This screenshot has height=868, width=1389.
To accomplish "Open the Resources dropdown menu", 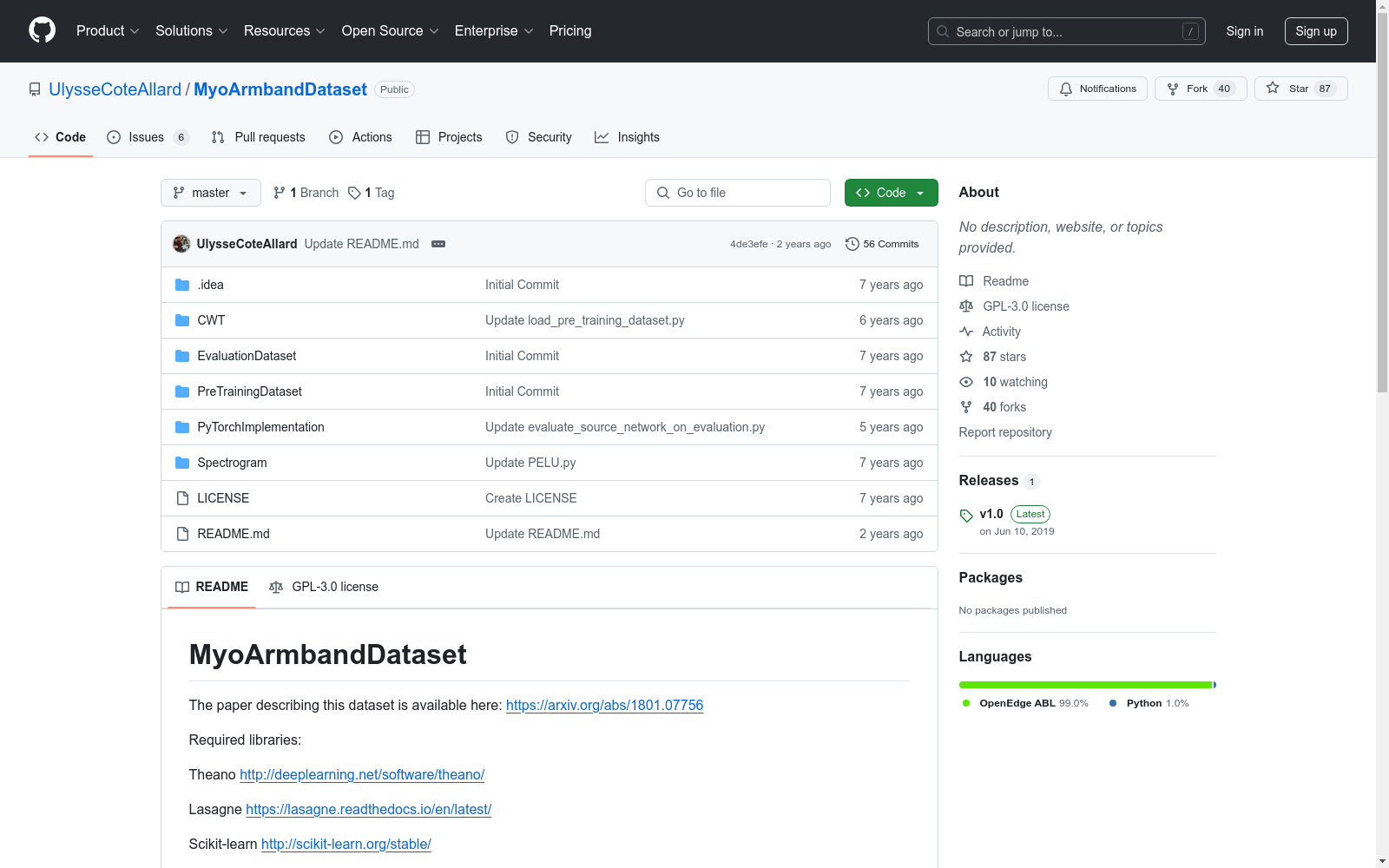I will [285, 30].
